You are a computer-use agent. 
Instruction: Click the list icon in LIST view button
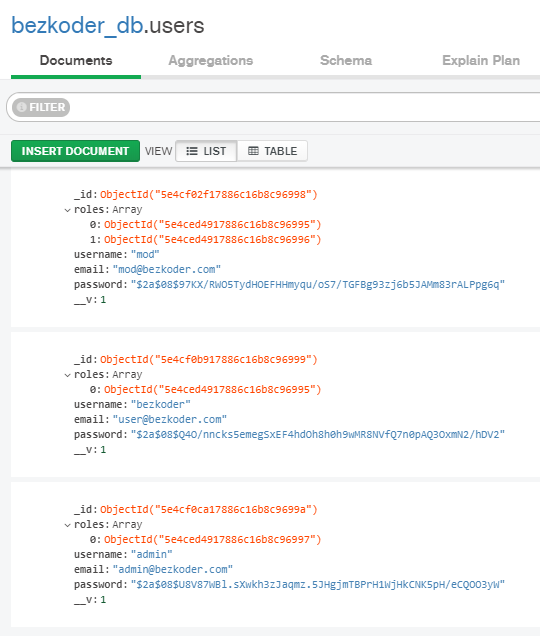pyautogui.click(x=191, y=151)
